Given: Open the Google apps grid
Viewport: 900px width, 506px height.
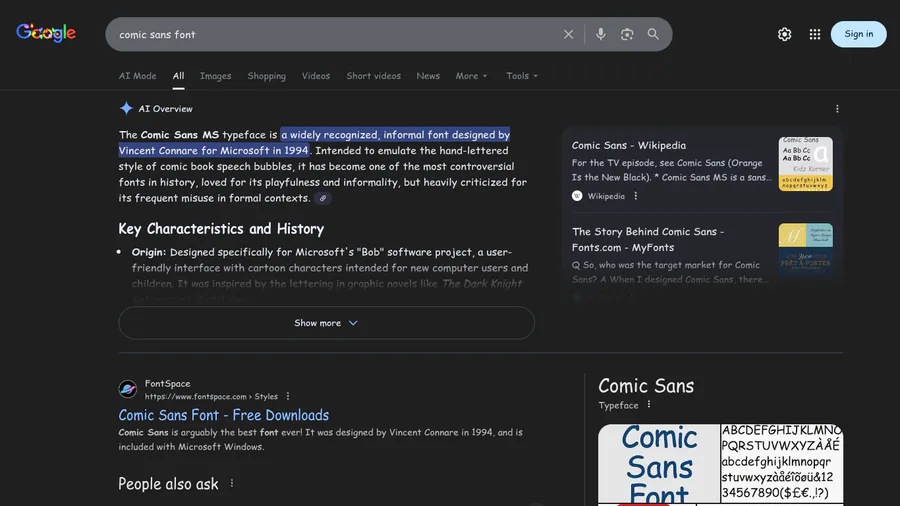Looking at the screenshot, I should [815, 34].
